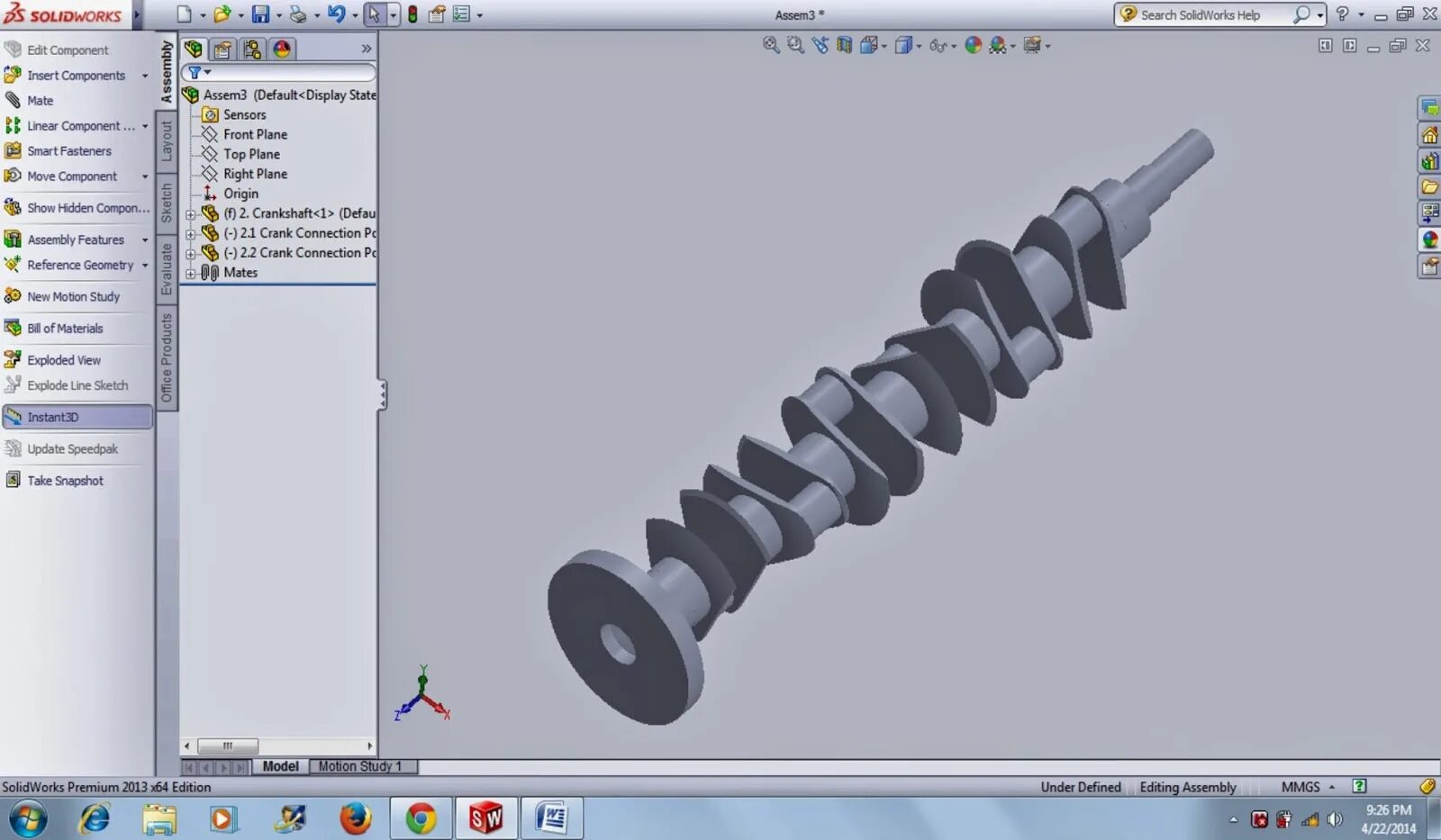The height and width of the screenshot is (840, 1441).
Task: Click New Motion Study
Action: [x=74, y=296]
